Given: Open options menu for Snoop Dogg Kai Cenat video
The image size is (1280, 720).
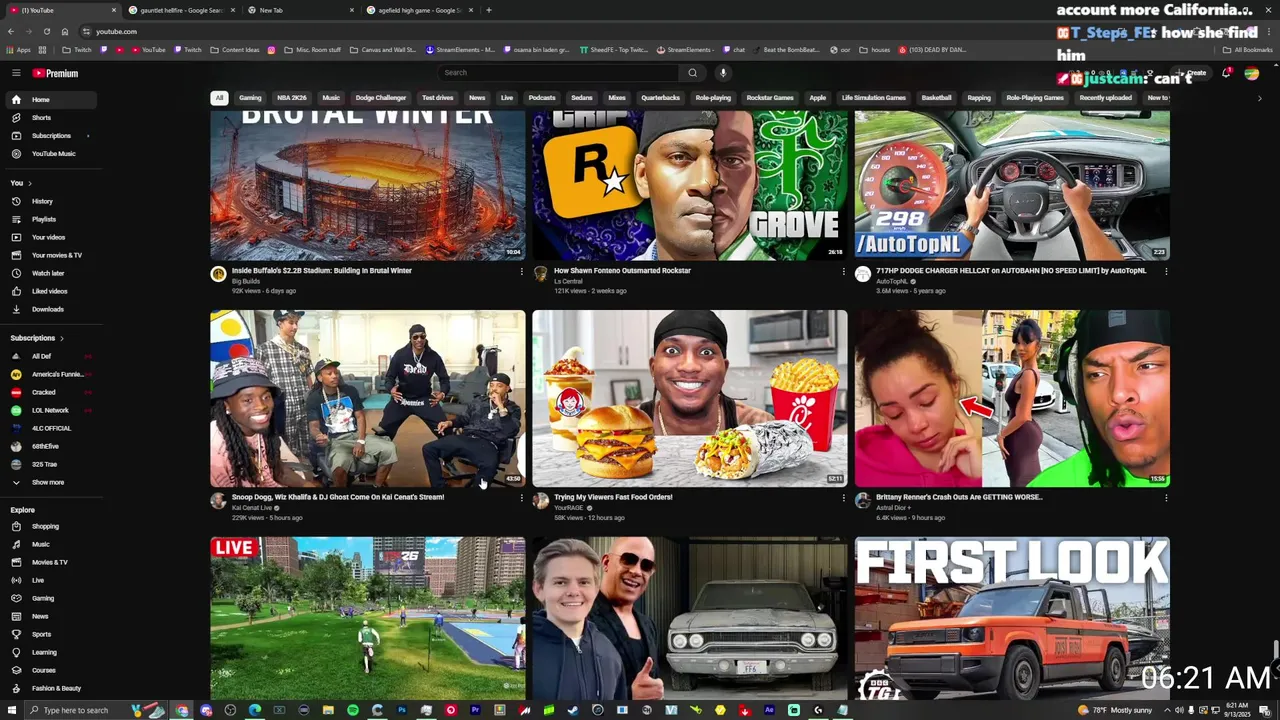Looking at the screenshot, I should 521,497.
